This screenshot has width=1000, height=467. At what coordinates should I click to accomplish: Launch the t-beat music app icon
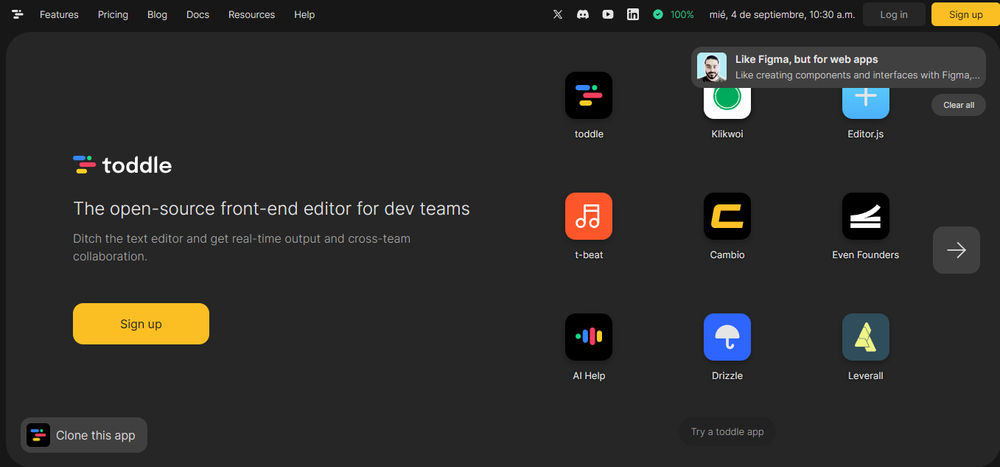(589, 216)
